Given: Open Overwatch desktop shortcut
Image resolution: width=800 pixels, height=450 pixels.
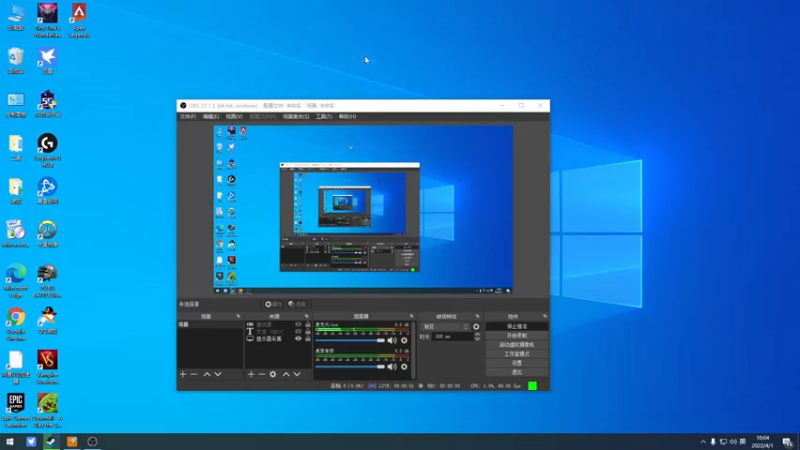Looking at the screenshot, I should click(47, 234).
